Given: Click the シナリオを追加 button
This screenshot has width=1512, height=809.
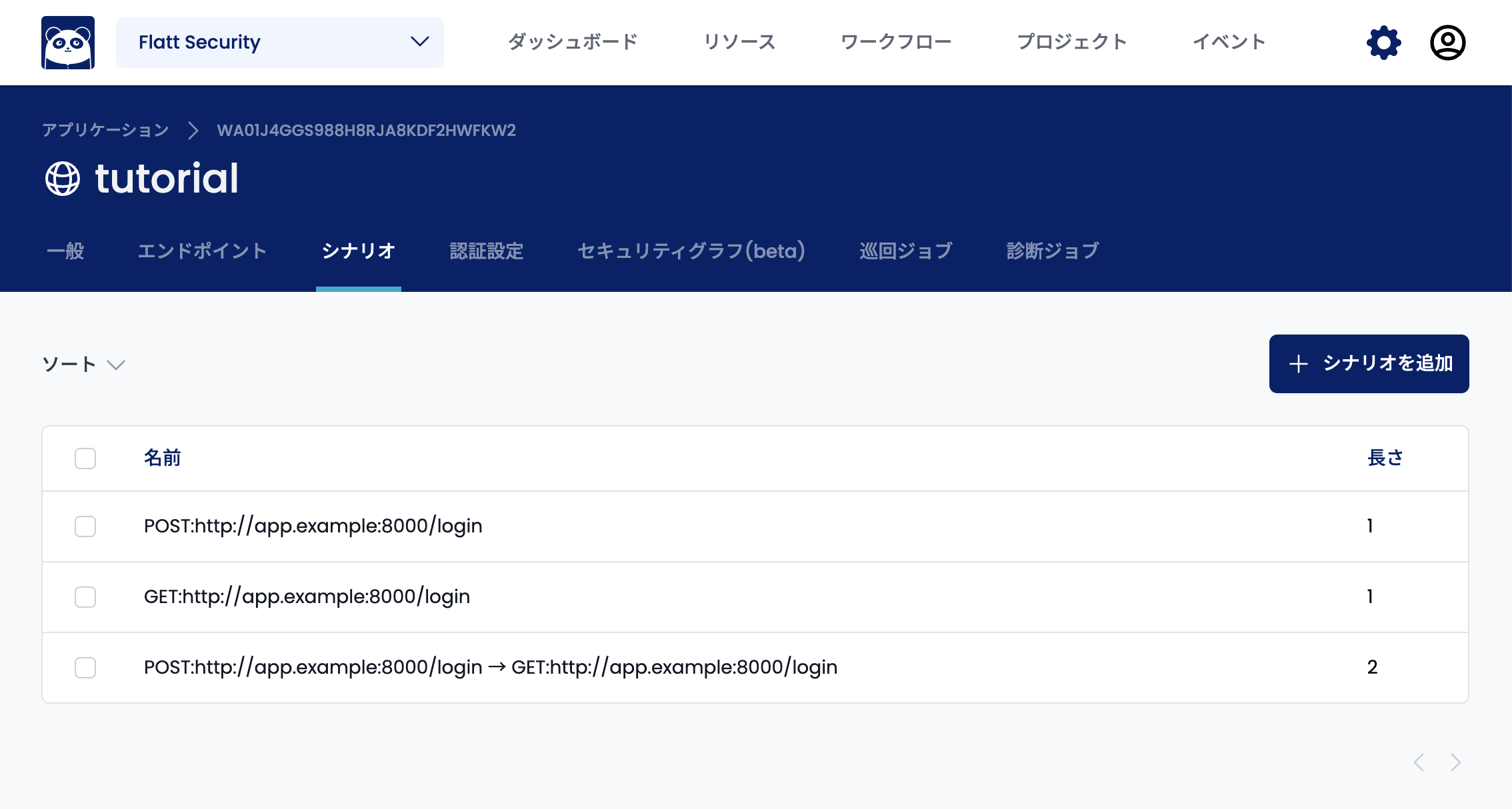Looking at the screenshot, I should pyautogui.click(x=1369, y=364).
